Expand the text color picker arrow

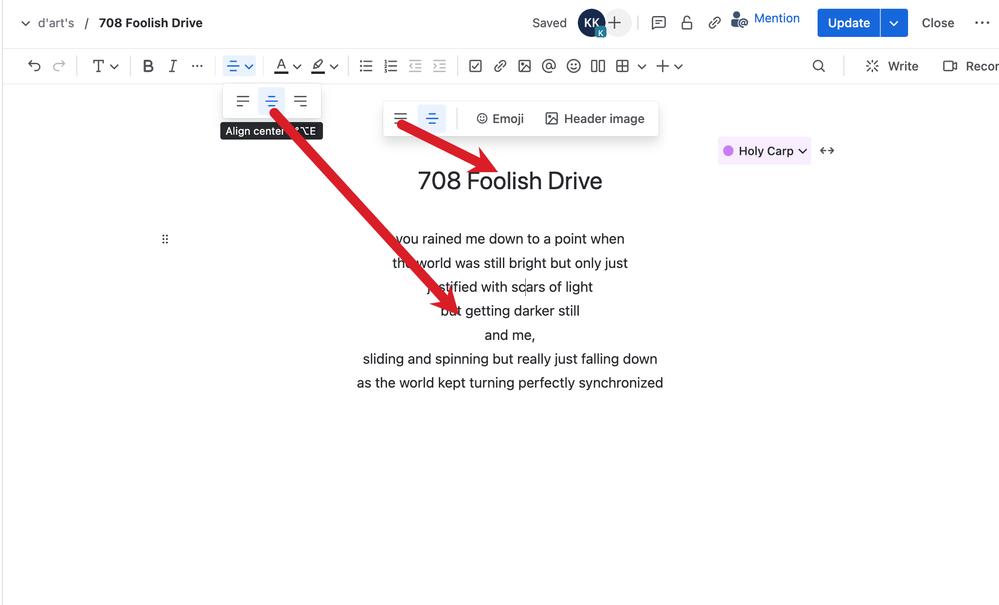coord(297,67)
